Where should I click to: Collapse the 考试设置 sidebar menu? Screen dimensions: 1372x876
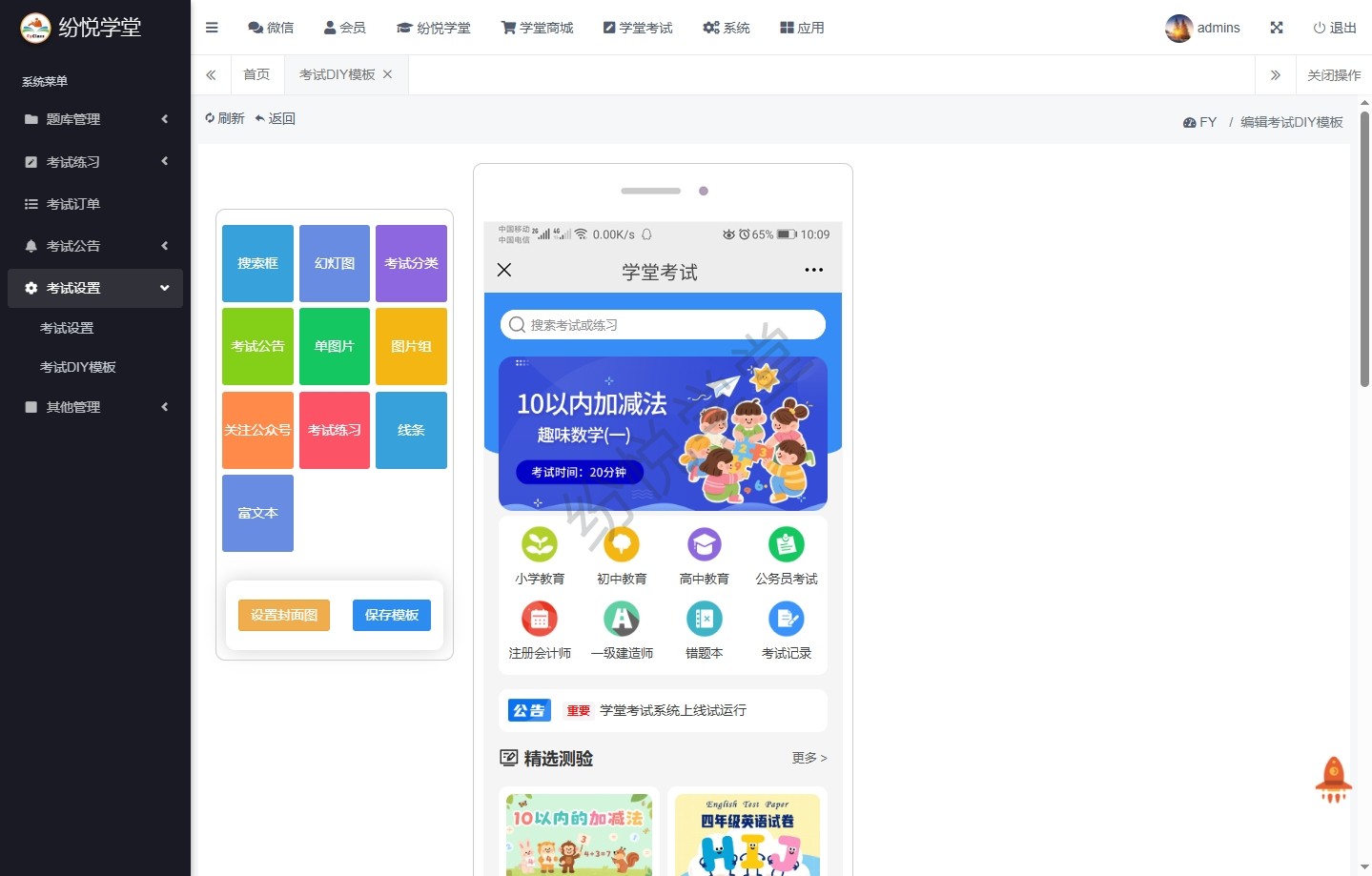(x=95, y=288)
